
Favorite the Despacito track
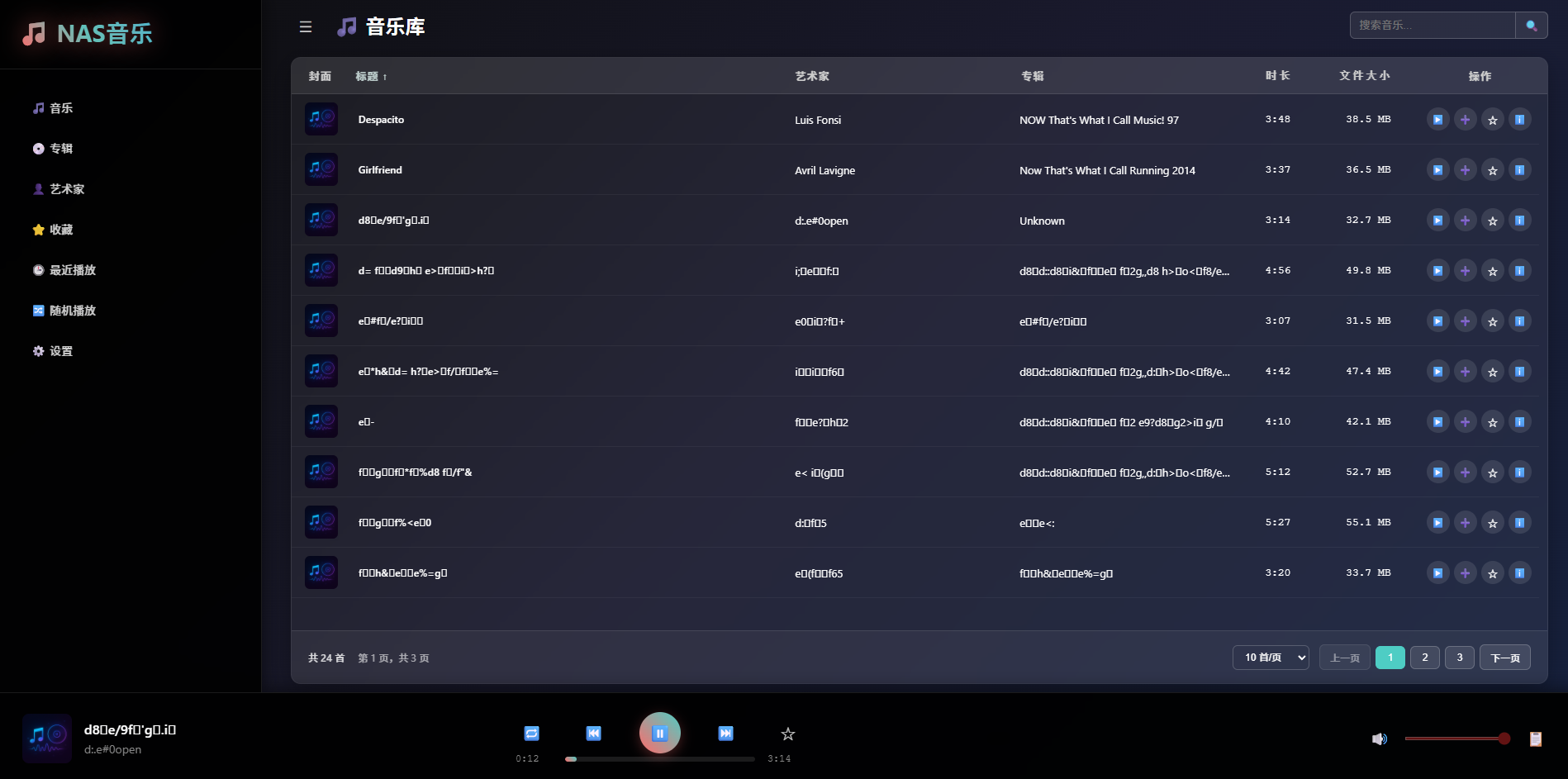coord(1492,120)
